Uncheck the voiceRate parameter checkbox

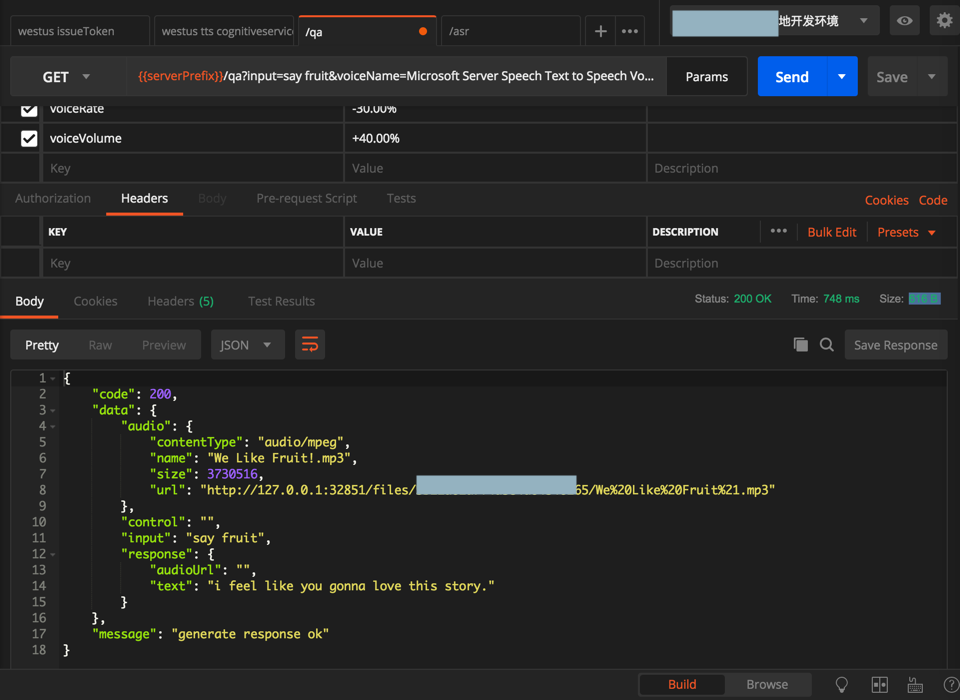pos(29,109)
